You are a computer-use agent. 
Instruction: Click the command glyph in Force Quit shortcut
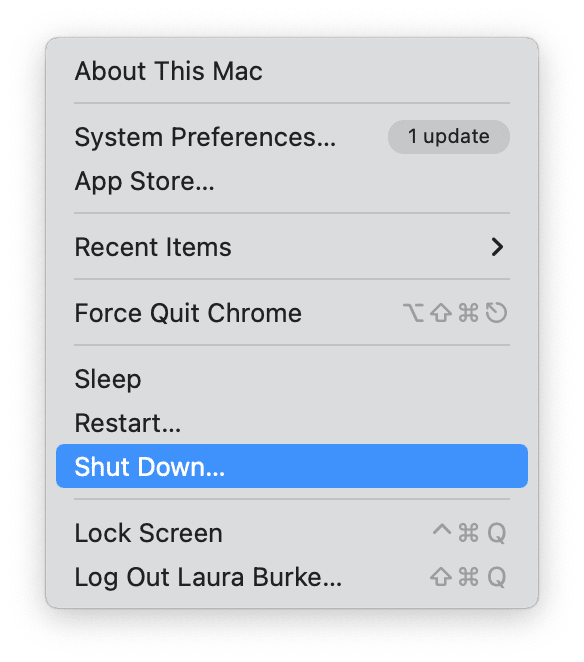(468, 313)
